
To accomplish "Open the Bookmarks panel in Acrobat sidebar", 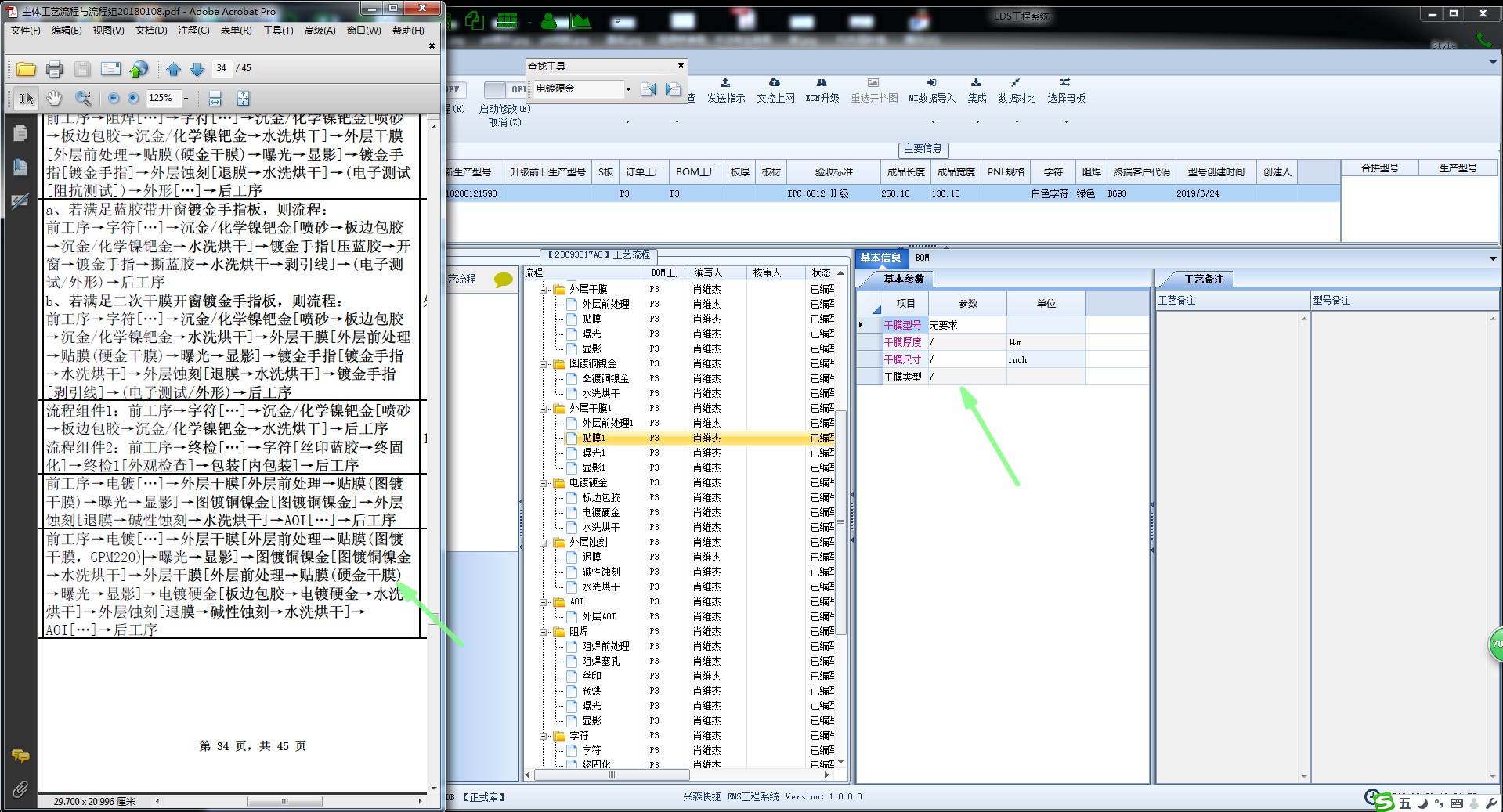I will click(20, 167).
